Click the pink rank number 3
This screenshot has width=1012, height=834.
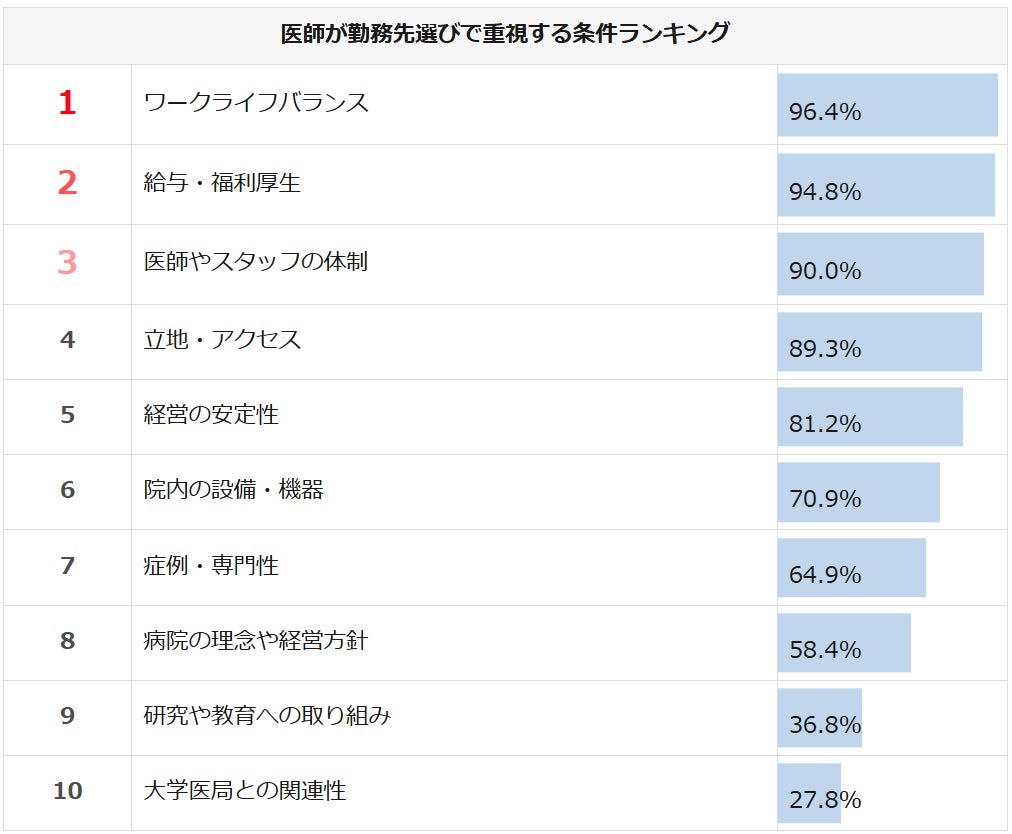[x=67, y=263]
